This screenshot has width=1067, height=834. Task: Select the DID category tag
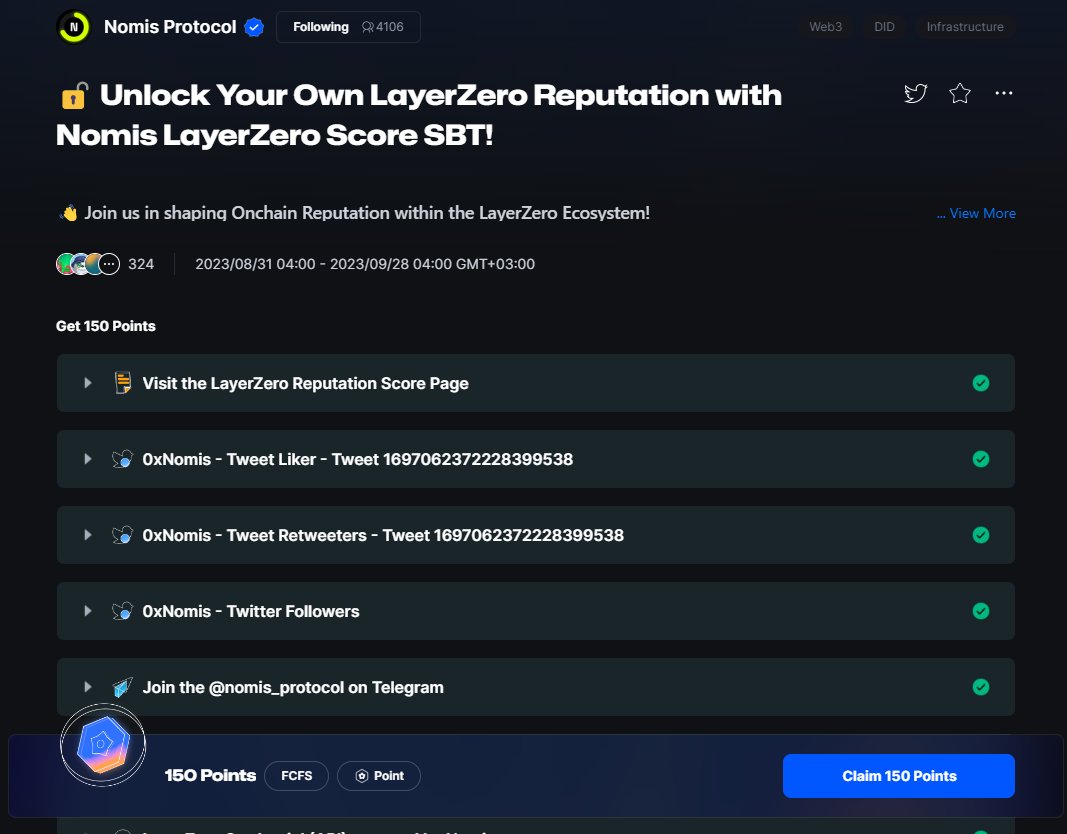pyautogui.click(x=884, y=27)
